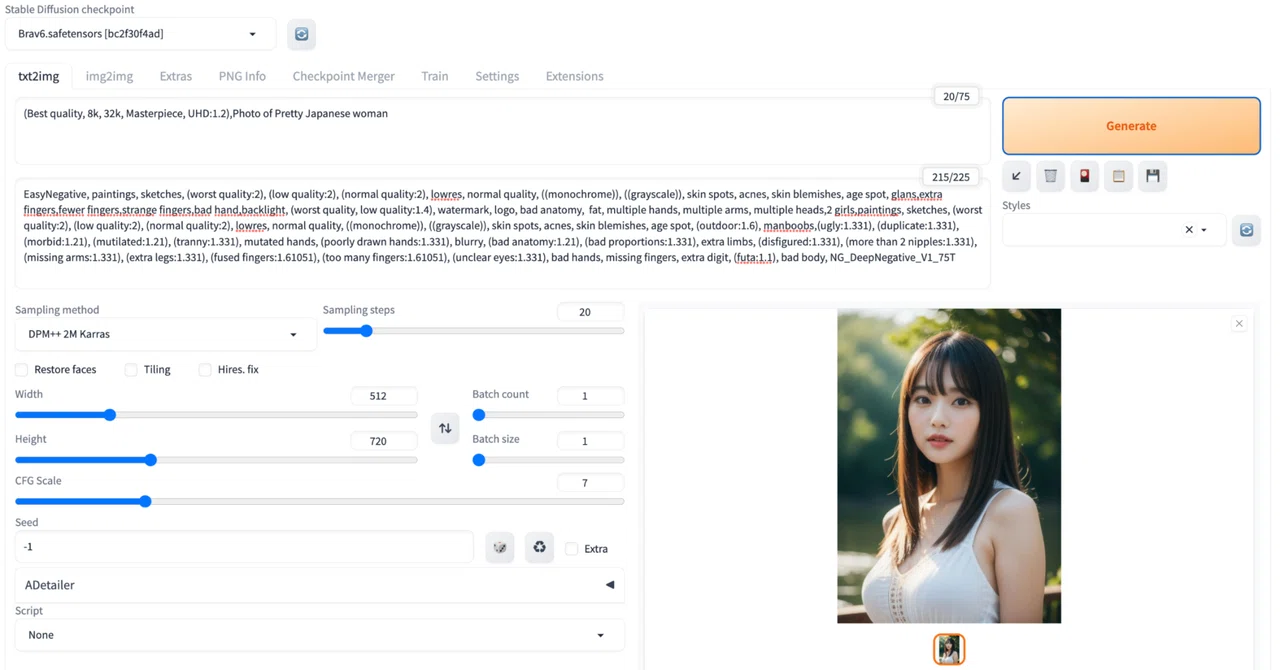Show extra networks with the red card icon
1280x670 pixels.
tap(1085, 176)
